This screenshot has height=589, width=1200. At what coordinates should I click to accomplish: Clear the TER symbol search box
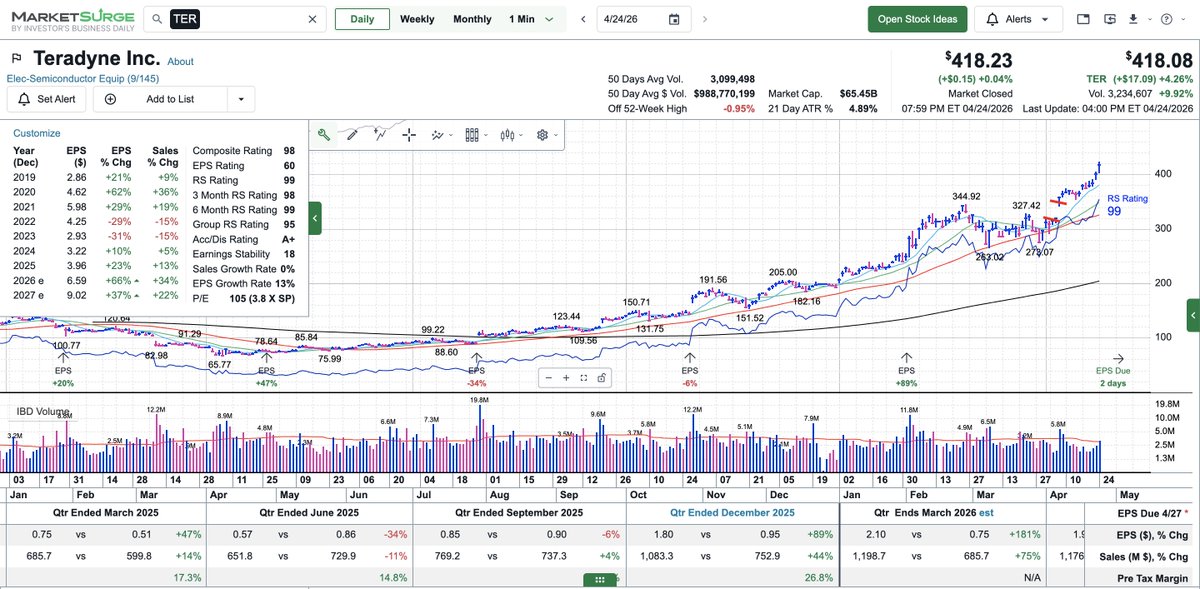point(311,19)
